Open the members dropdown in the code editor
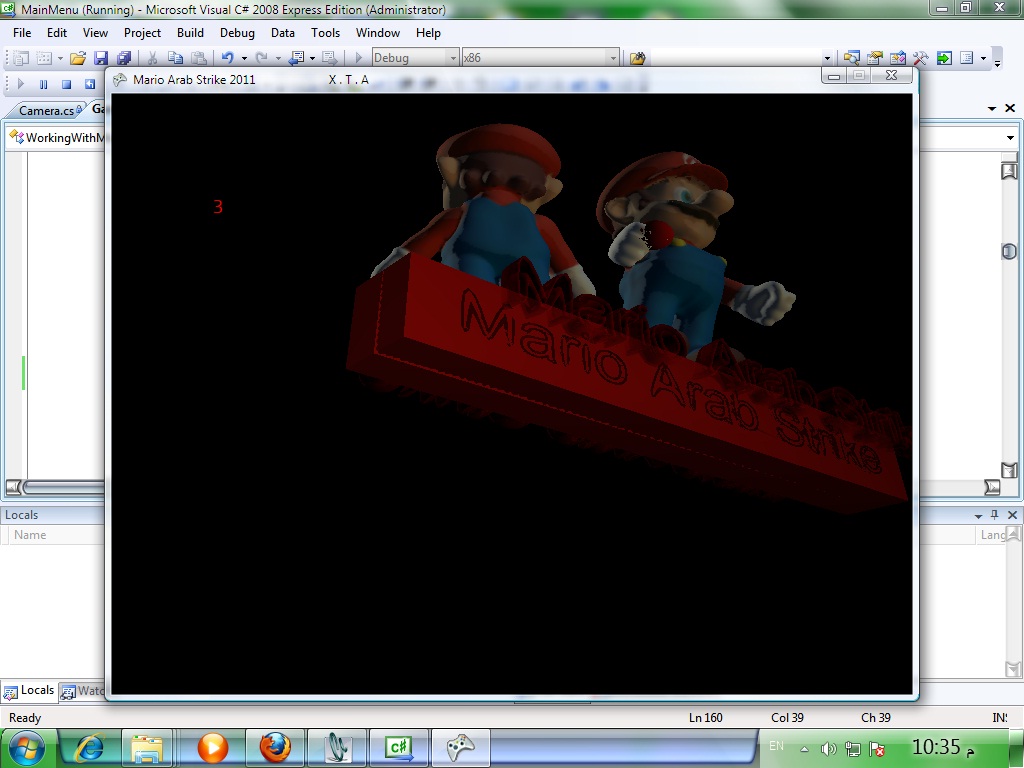1024x768 pixels. click(1010, 138)
